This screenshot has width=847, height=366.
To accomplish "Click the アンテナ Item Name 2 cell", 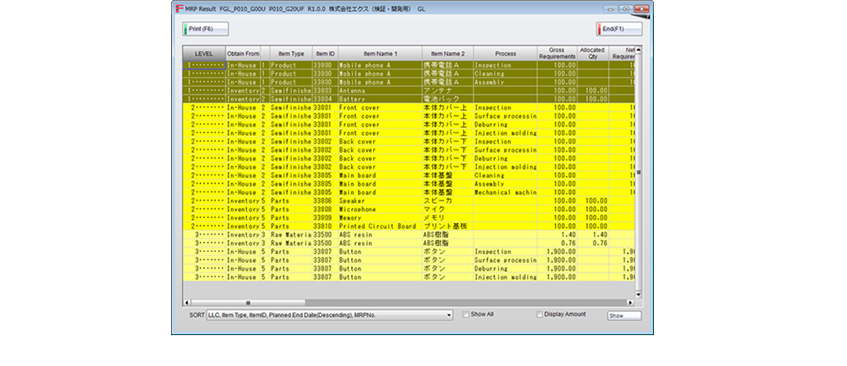I will (x=448, y=91).
